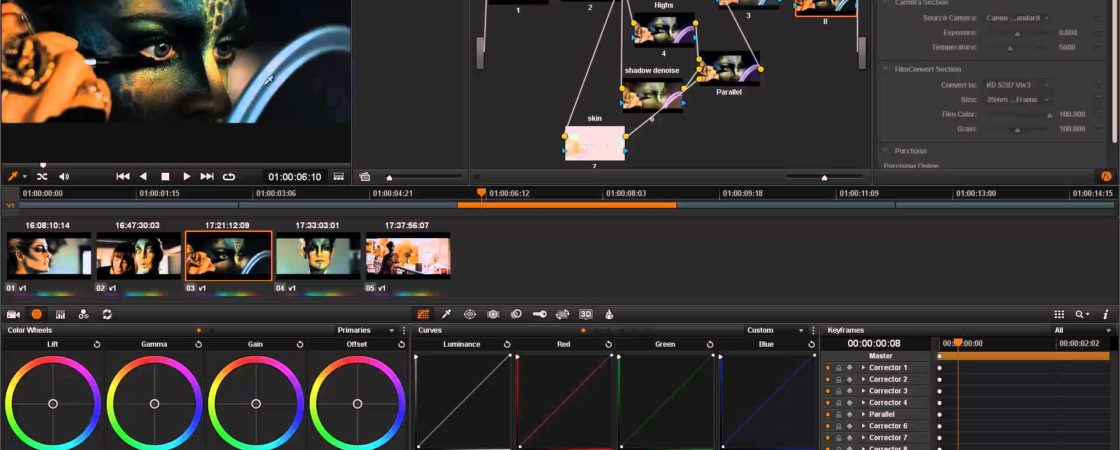1120x450 pixels.
Task: Toggle auto keyframe diamond for Corrector 6
Action: (x=849, y=426)
